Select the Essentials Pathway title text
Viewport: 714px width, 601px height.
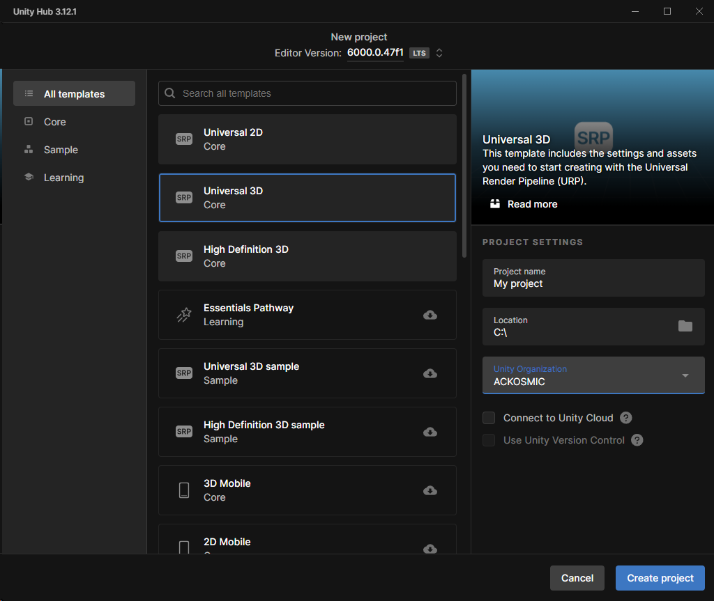pos(248,308)
